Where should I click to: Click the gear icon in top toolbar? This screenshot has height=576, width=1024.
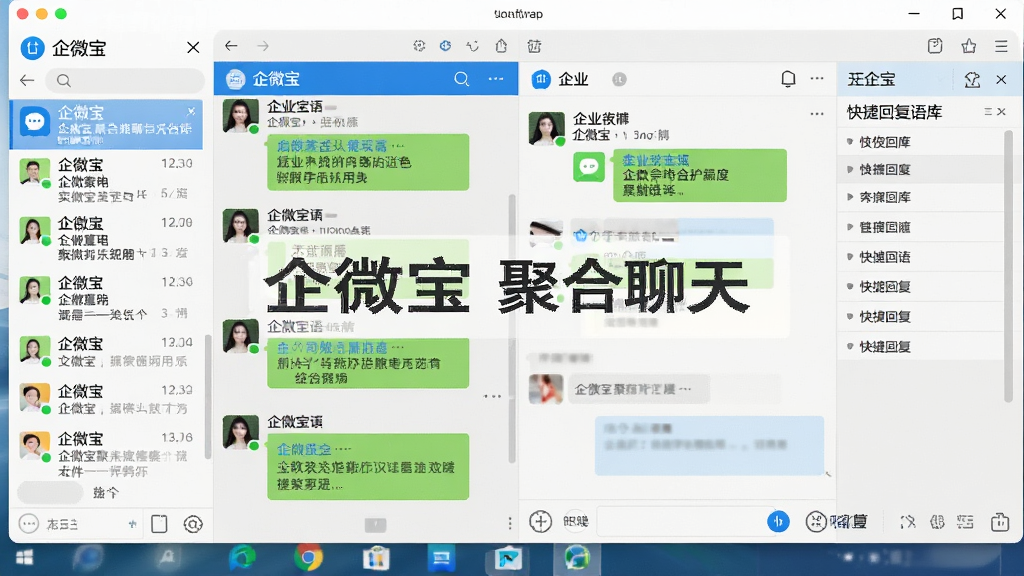(x=419, y=46)
